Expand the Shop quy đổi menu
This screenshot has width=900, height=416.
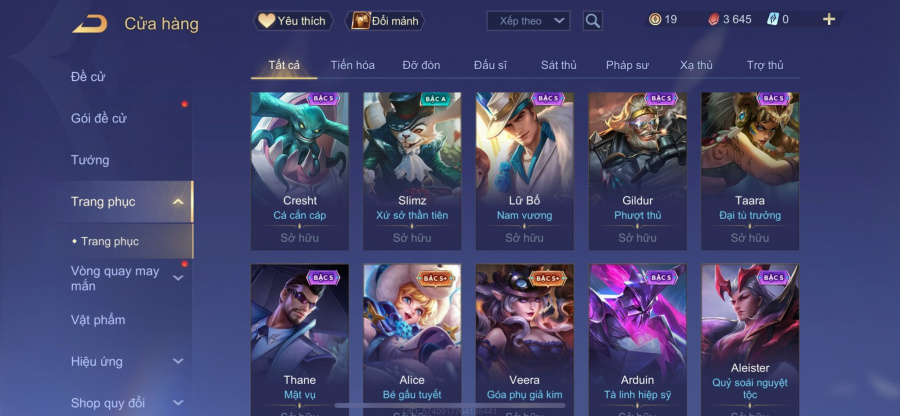coord(178,403)
